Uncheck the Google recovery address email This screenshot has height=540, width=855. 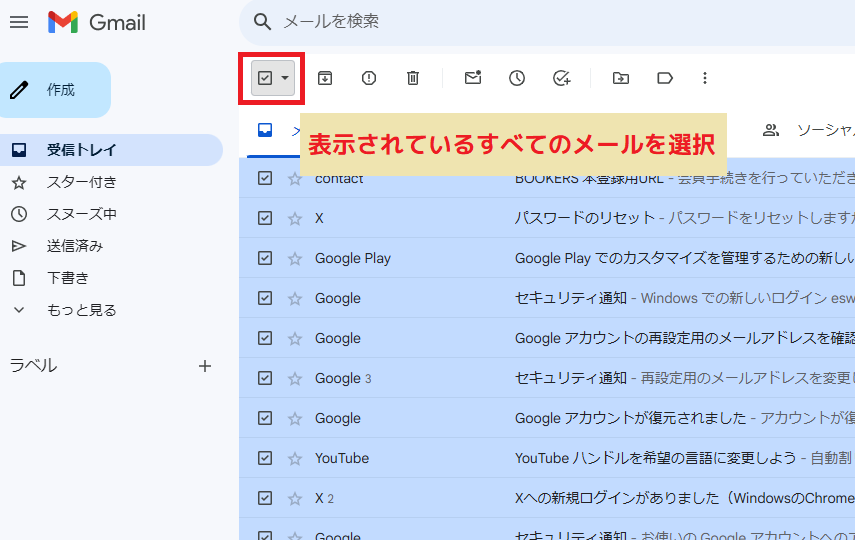[265, 338]
